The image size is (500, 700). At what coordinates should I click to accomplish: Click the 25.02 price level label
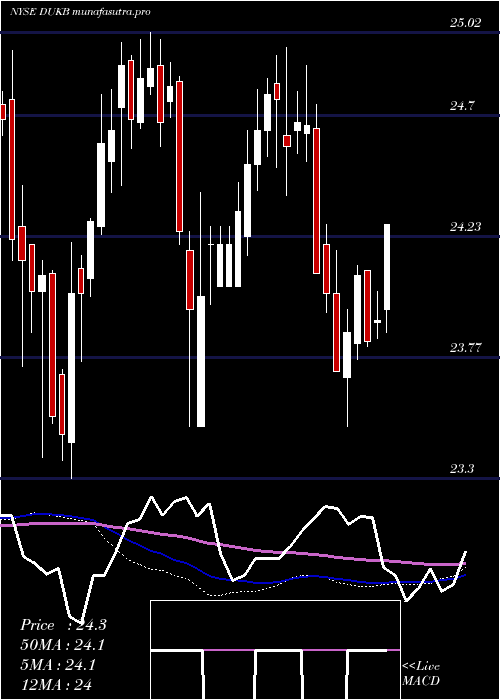tap(466, 22)
